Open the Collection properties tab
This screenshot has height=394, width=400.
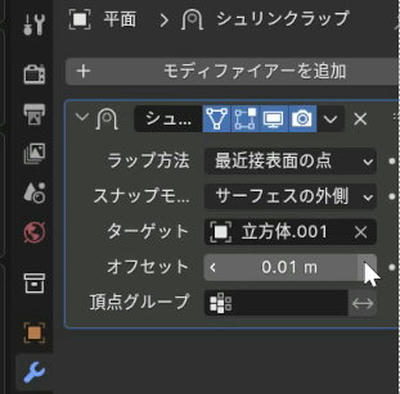[34, 283]
